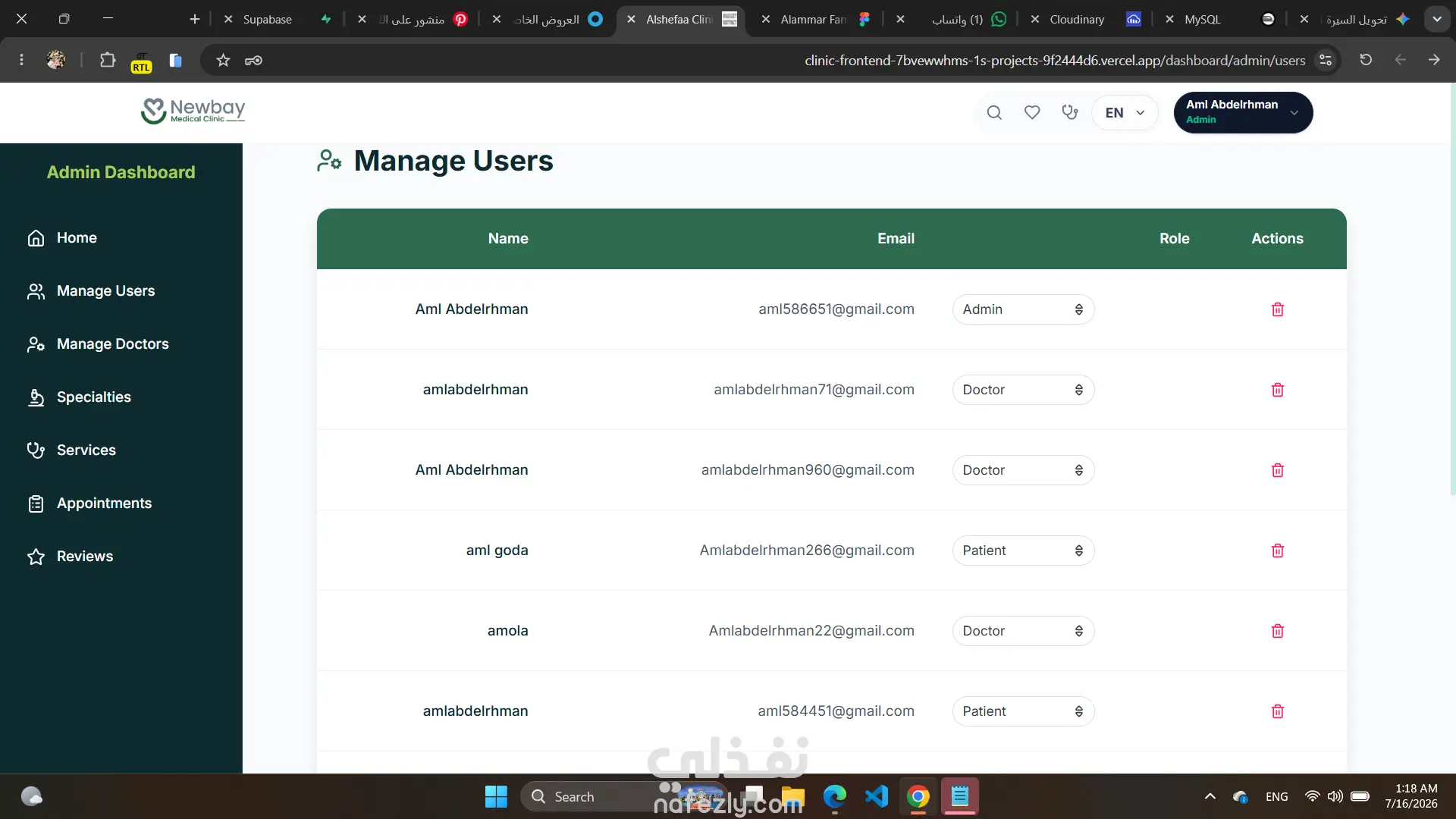Screen dimensions: 1456x819
Task: Delete the amlabdelrhman71@gmail.com user
Action: pos(1277,390)
